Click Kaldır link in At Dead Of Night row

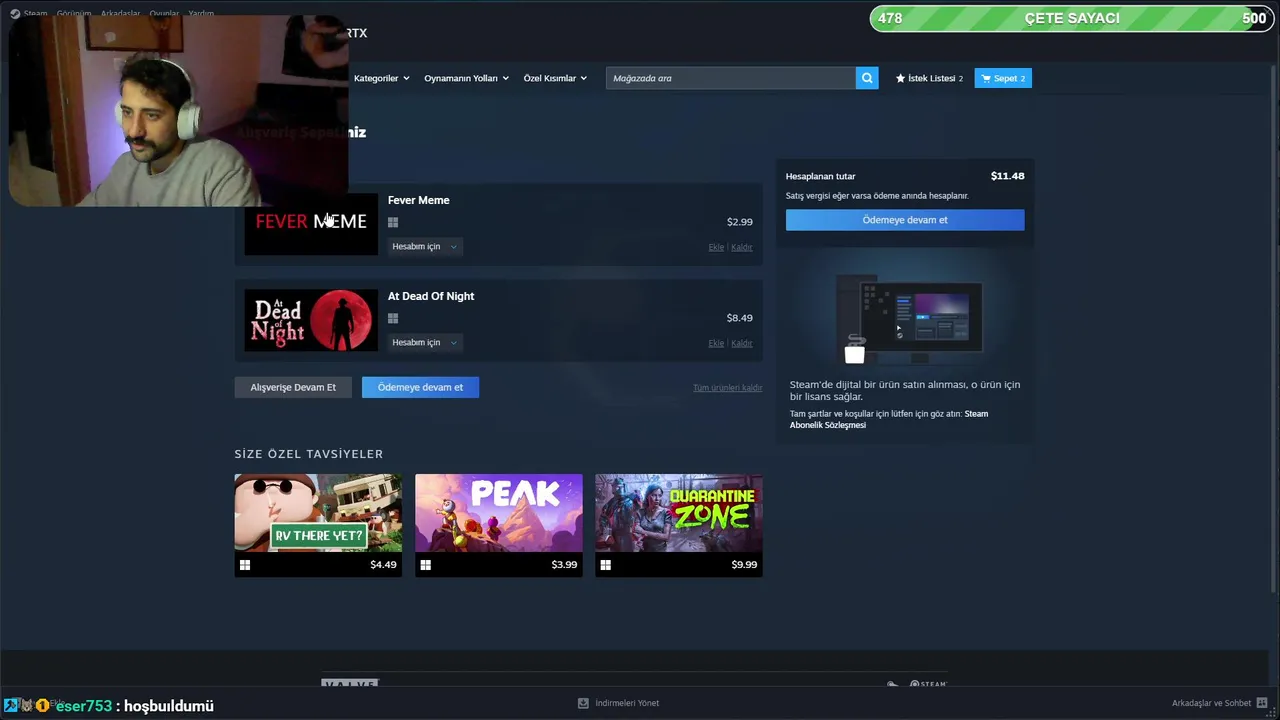click(x=742, y=343)
